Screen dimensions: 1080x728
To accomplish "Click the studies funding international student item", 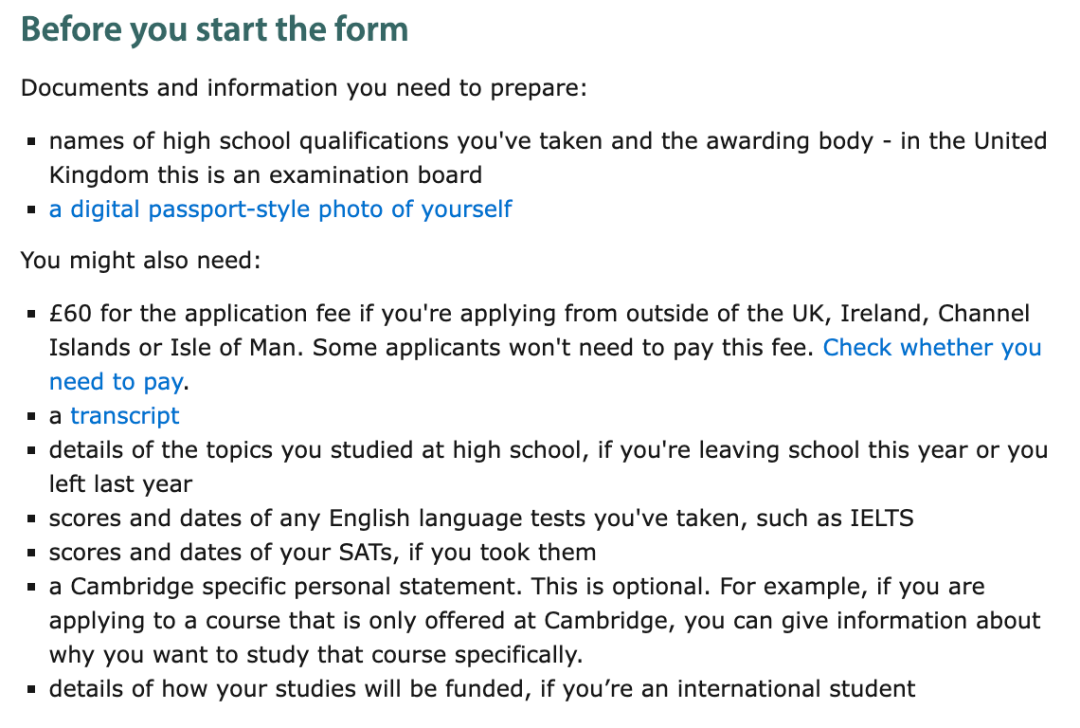I will pyautogui.click(x=482, y=689).
